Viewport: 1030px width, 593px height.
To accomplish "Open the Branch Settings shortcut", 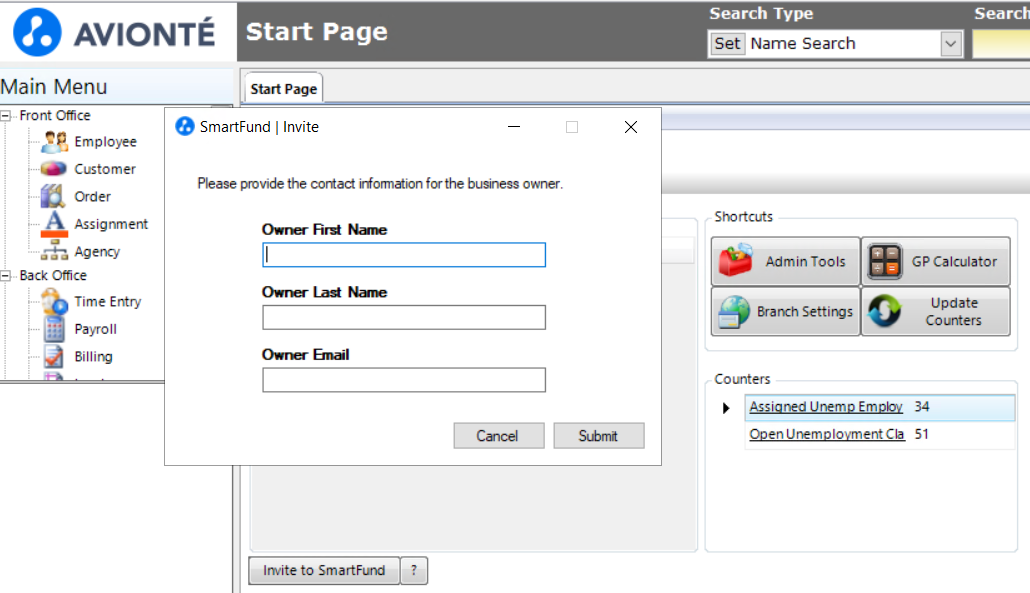I will click(x=786, y=311).
